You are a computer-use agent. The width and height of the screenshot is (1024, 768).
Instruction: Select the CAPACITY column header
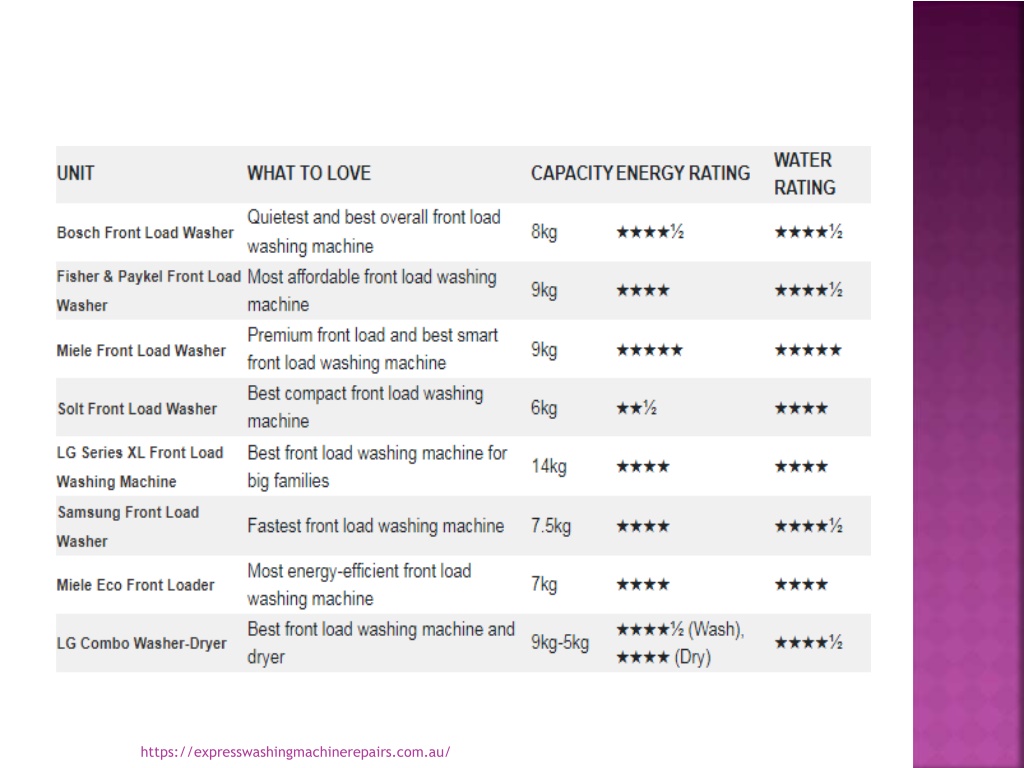[571, 173]
